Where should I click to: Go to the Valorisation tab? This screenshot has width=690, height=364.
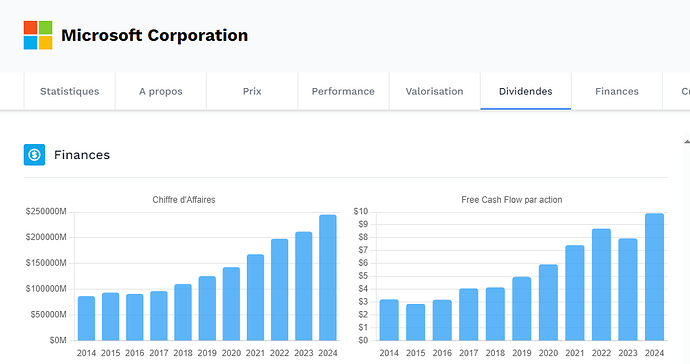point(434,91)
